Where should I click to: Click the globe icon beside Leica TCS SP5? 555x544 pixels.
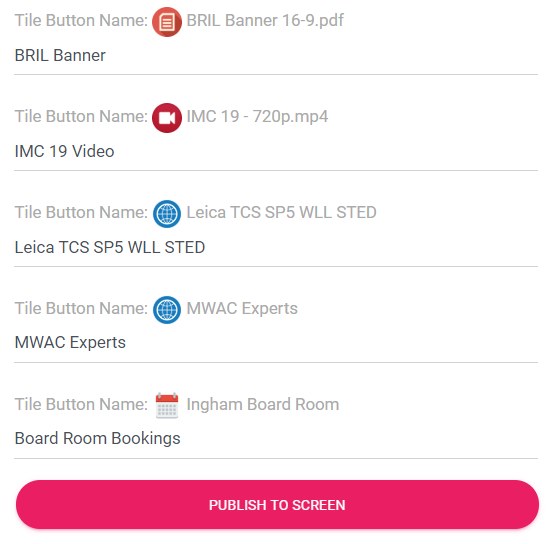point(167,214)
